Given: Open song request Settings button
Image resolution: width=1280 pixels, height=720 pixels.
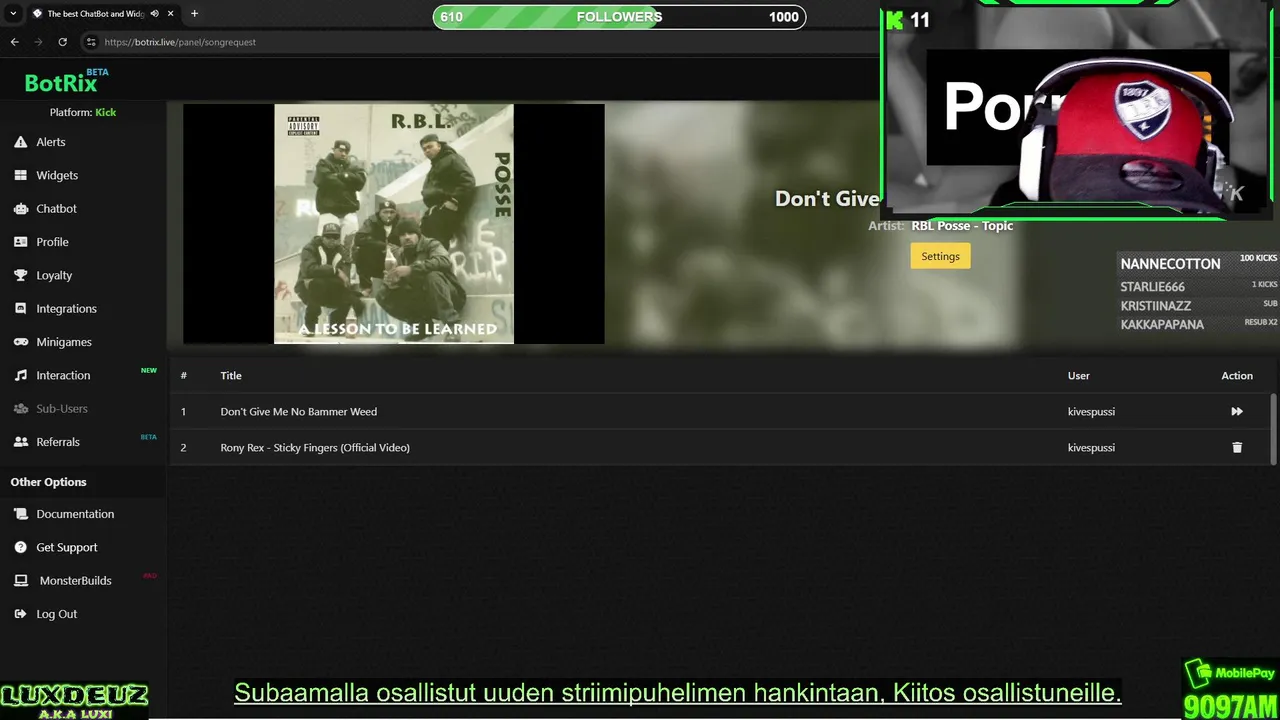Looking at the screenshot, I should coord(940,256).
